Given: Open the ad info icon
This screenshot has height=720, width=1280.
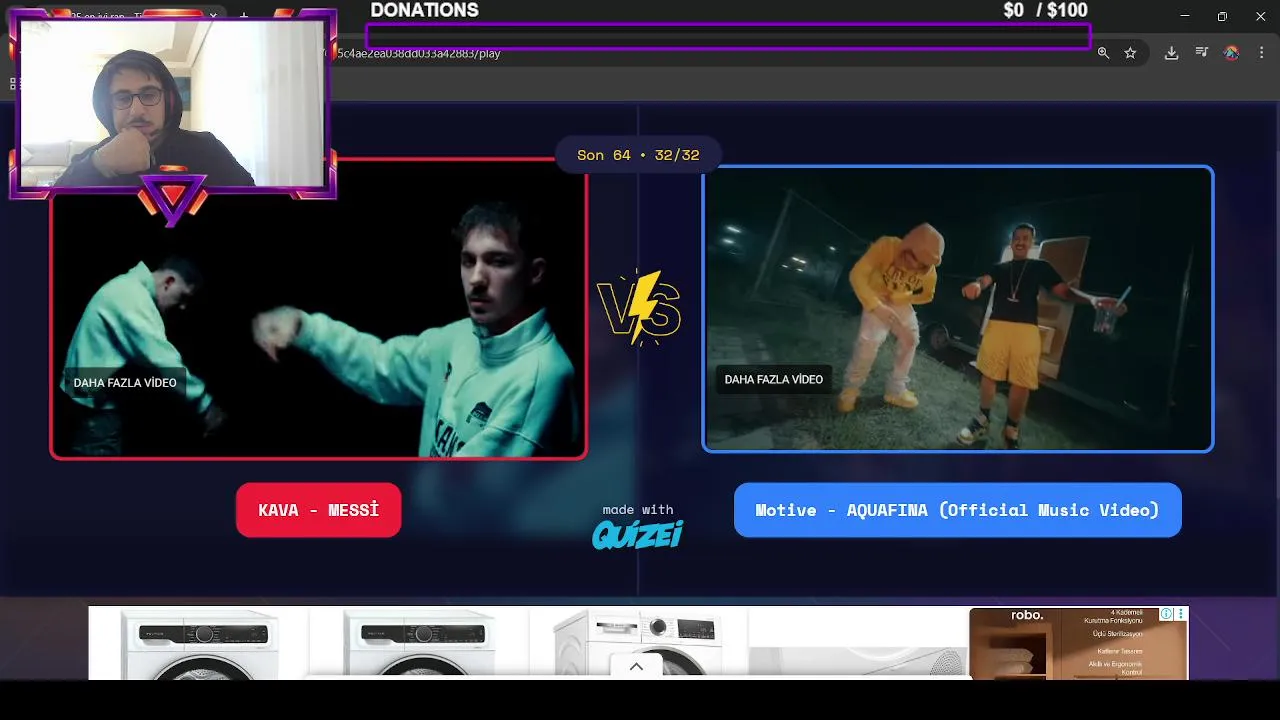Looking at the screenshot, I should 1166,614.
